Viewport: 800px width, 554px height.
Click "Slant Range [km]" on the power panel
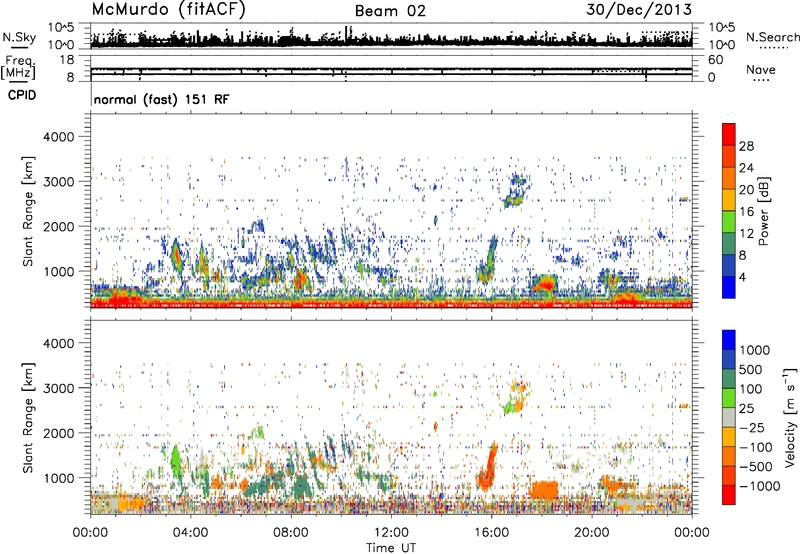(x=28, y=211)
